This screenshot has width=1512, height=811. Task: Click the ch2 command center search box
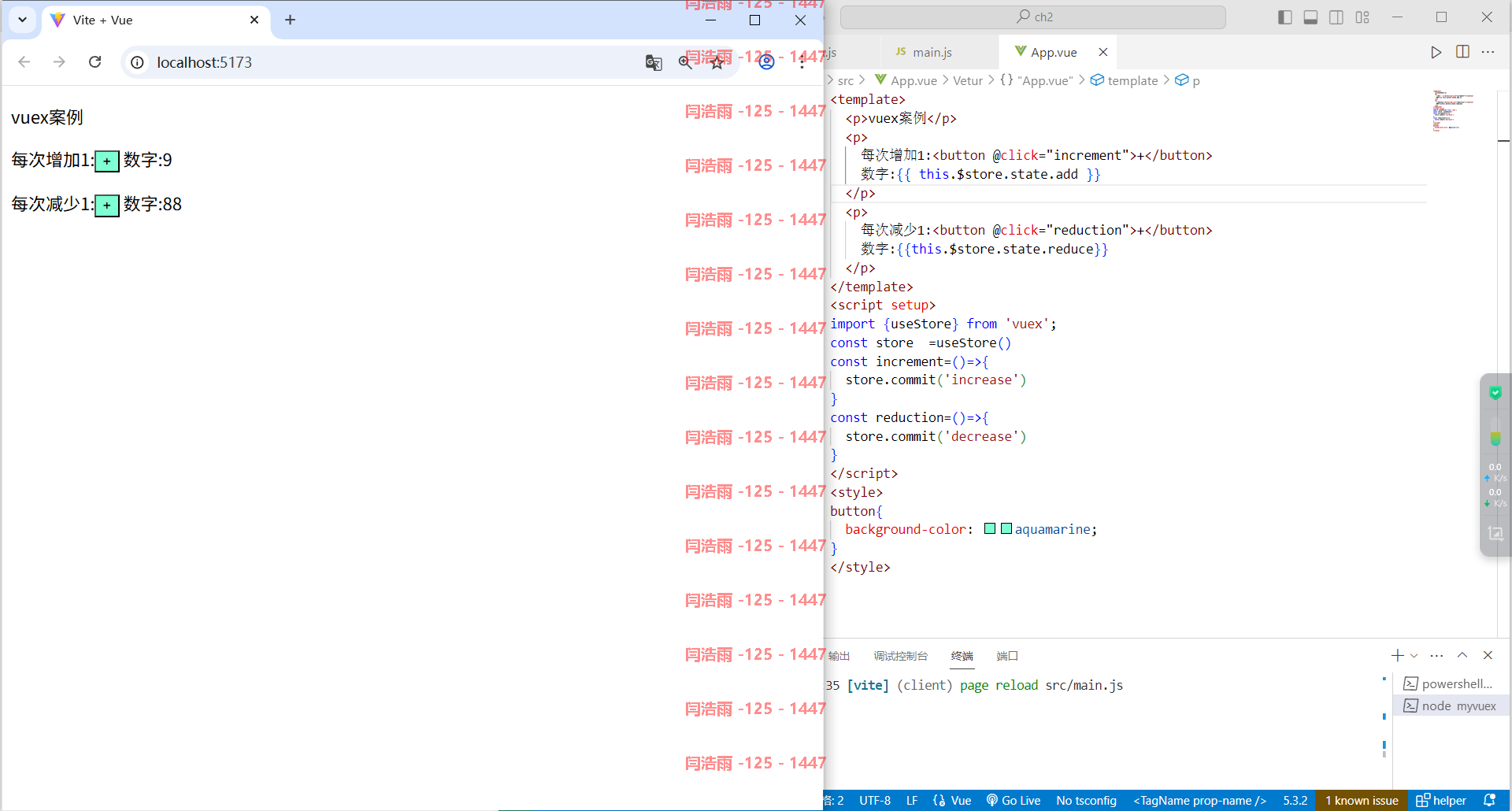(1033, 17)
